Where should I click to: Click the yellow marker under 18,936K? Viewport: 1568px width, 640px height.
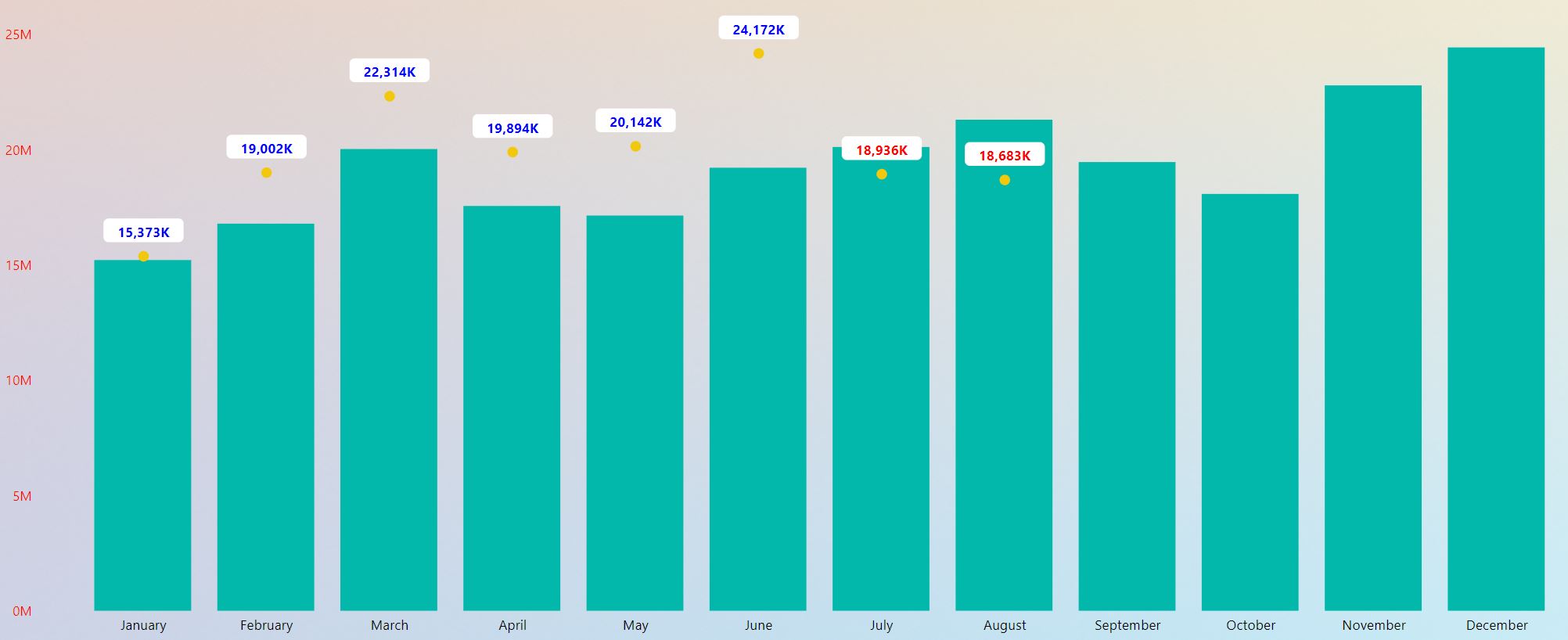click(x=882, y=174)
